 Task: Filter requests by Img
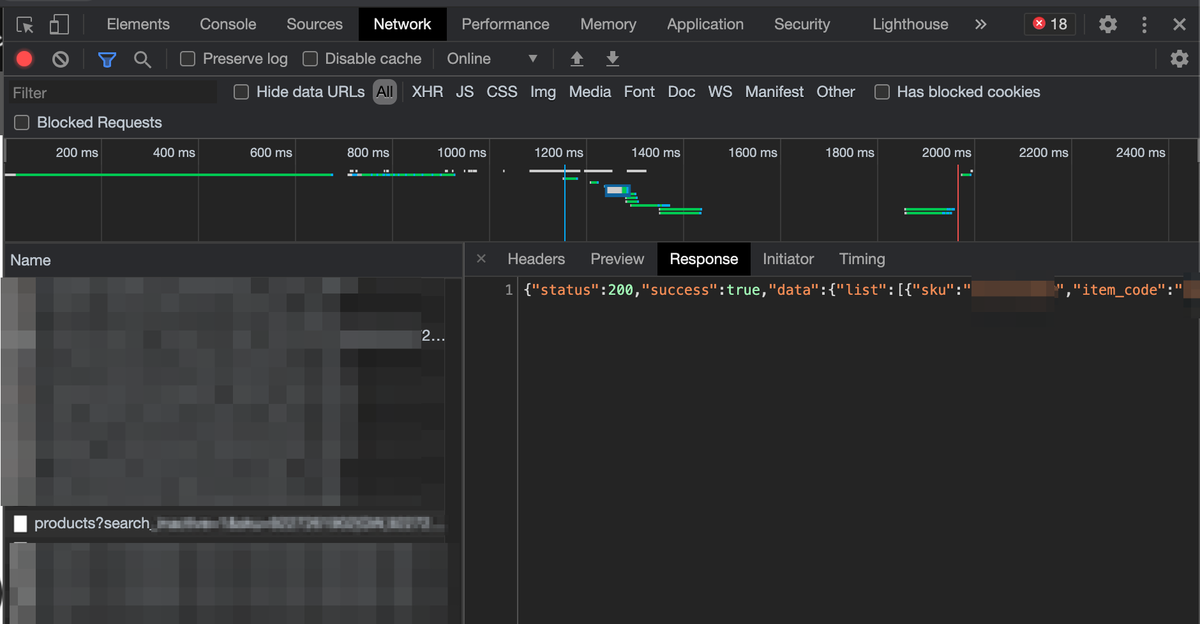point(543,92)
